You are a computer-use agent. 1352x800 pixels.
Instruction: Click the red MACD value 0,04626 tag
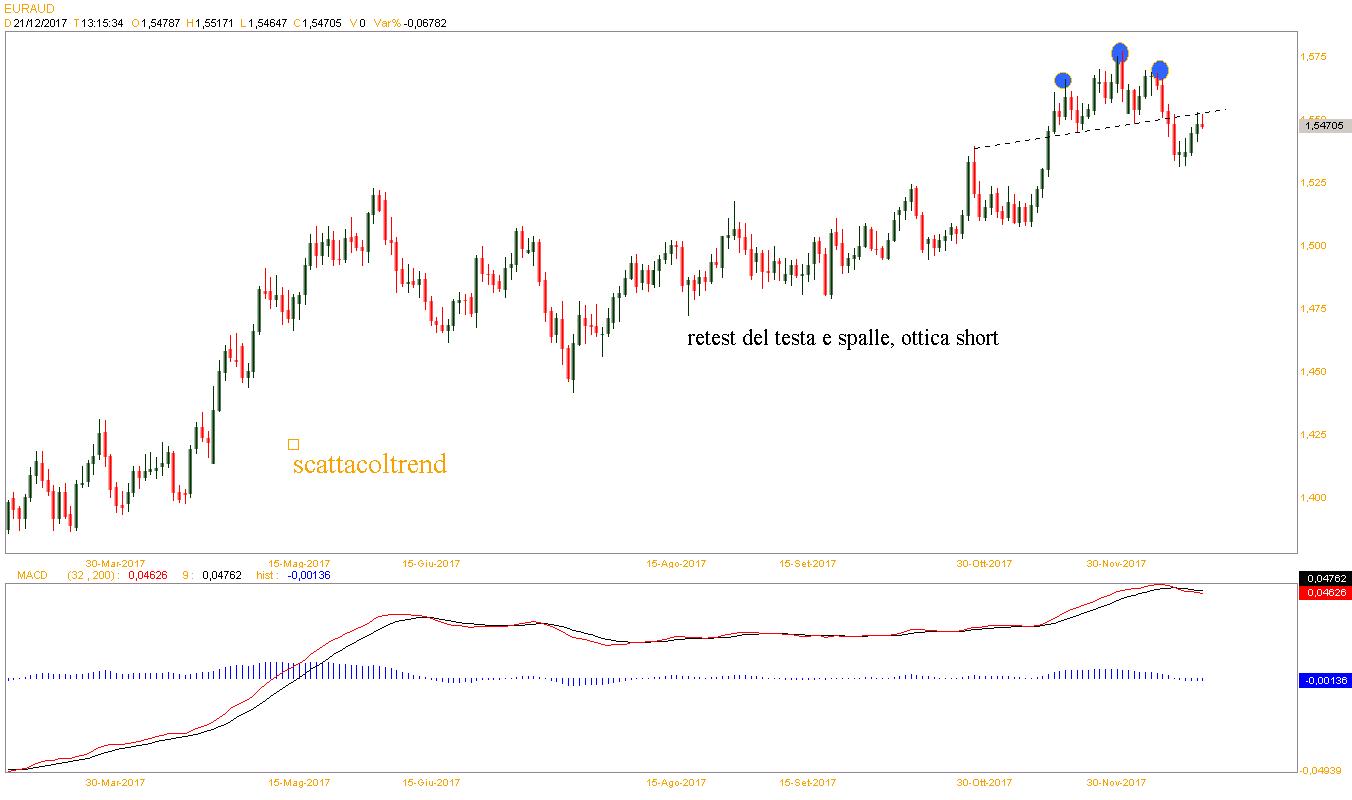click(x=1325, y=592)
